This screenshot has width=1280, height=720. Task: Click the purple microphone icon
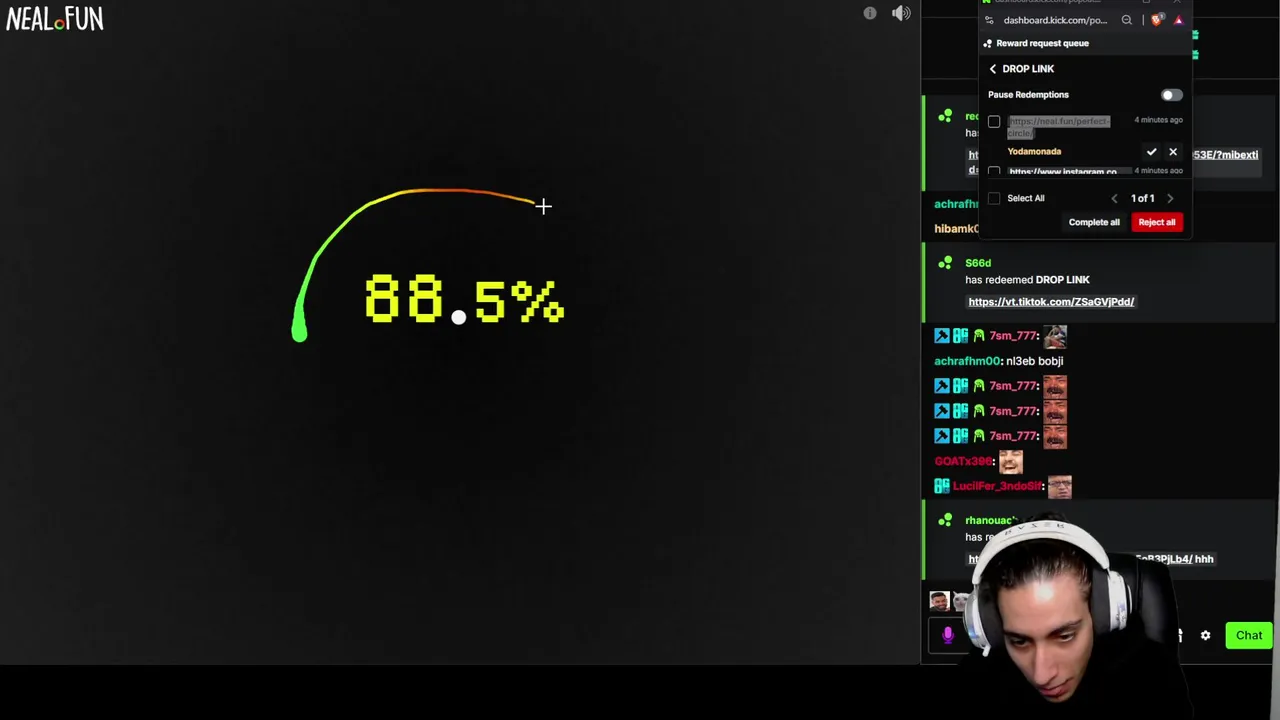[x=948, y=635]
